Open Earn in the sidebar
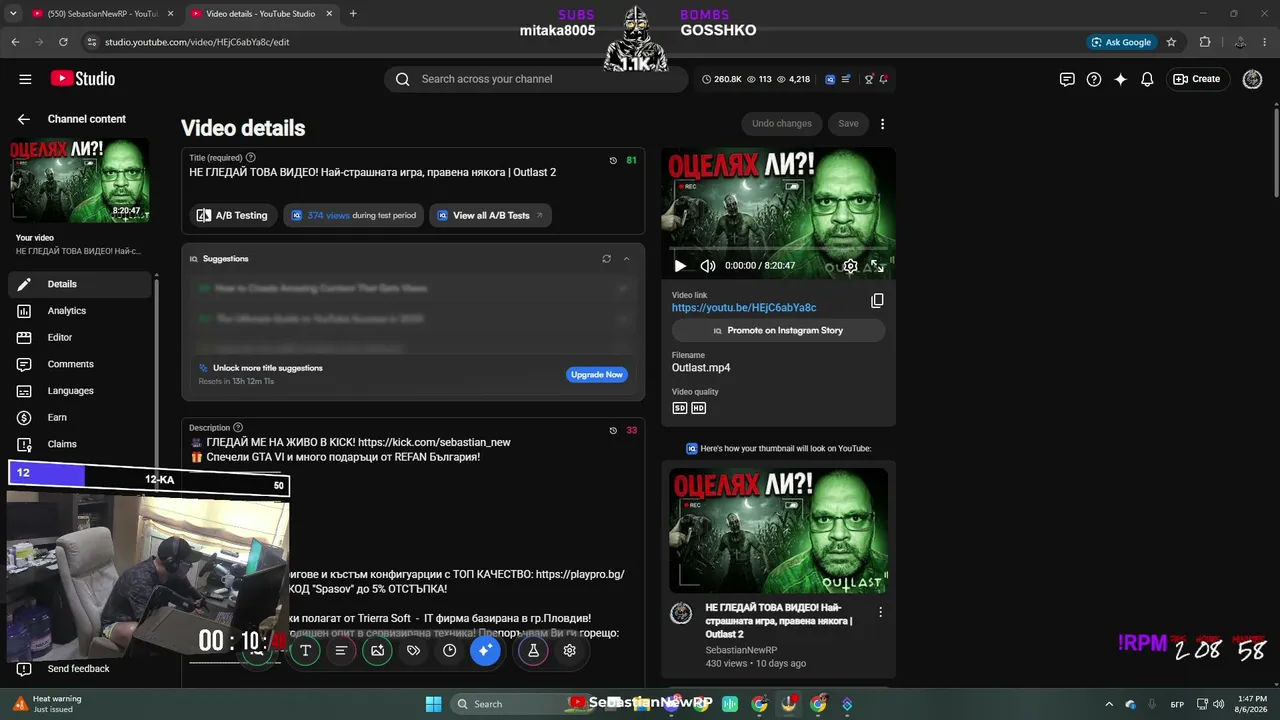 point(80,418)
